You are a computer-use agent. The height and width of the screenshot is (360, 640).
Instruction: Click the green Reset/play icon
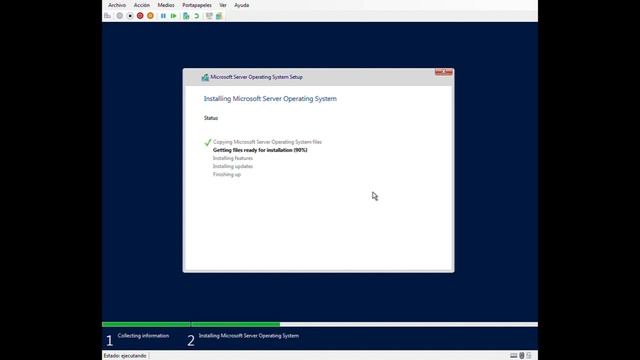click(x=173, y=16)
